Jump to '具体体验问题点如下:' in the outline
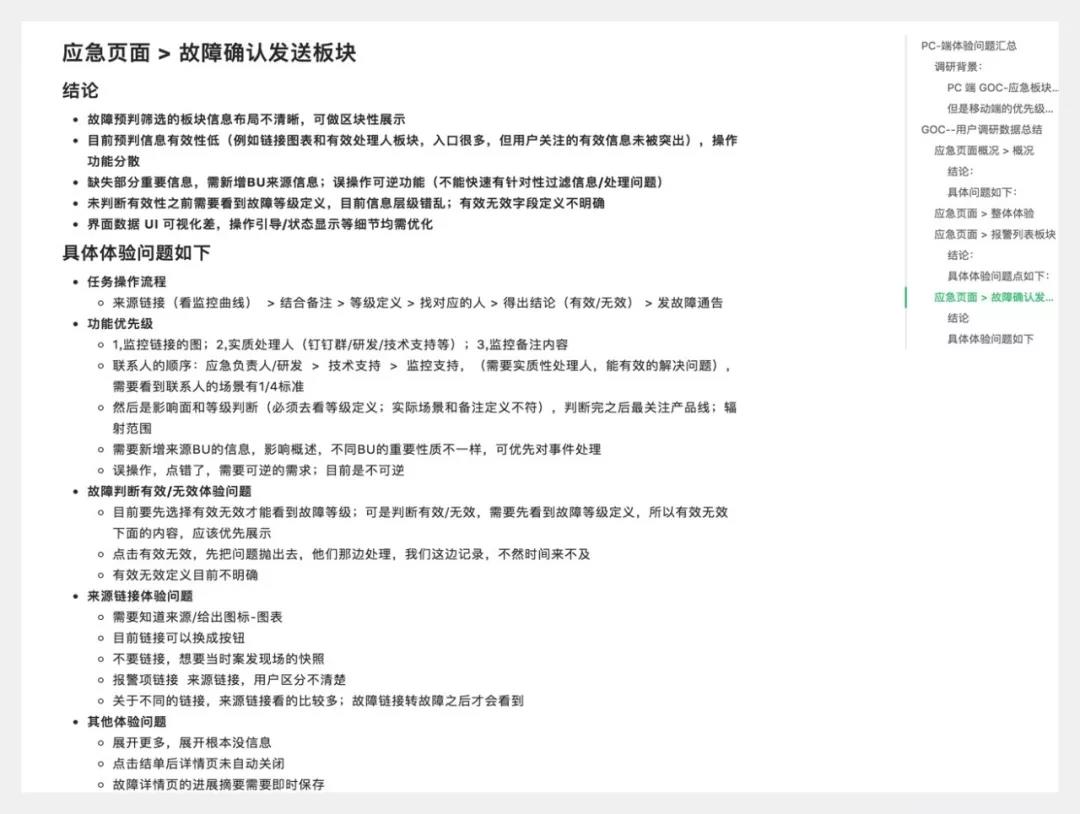The image size is (1080, 814). (998, 276)
